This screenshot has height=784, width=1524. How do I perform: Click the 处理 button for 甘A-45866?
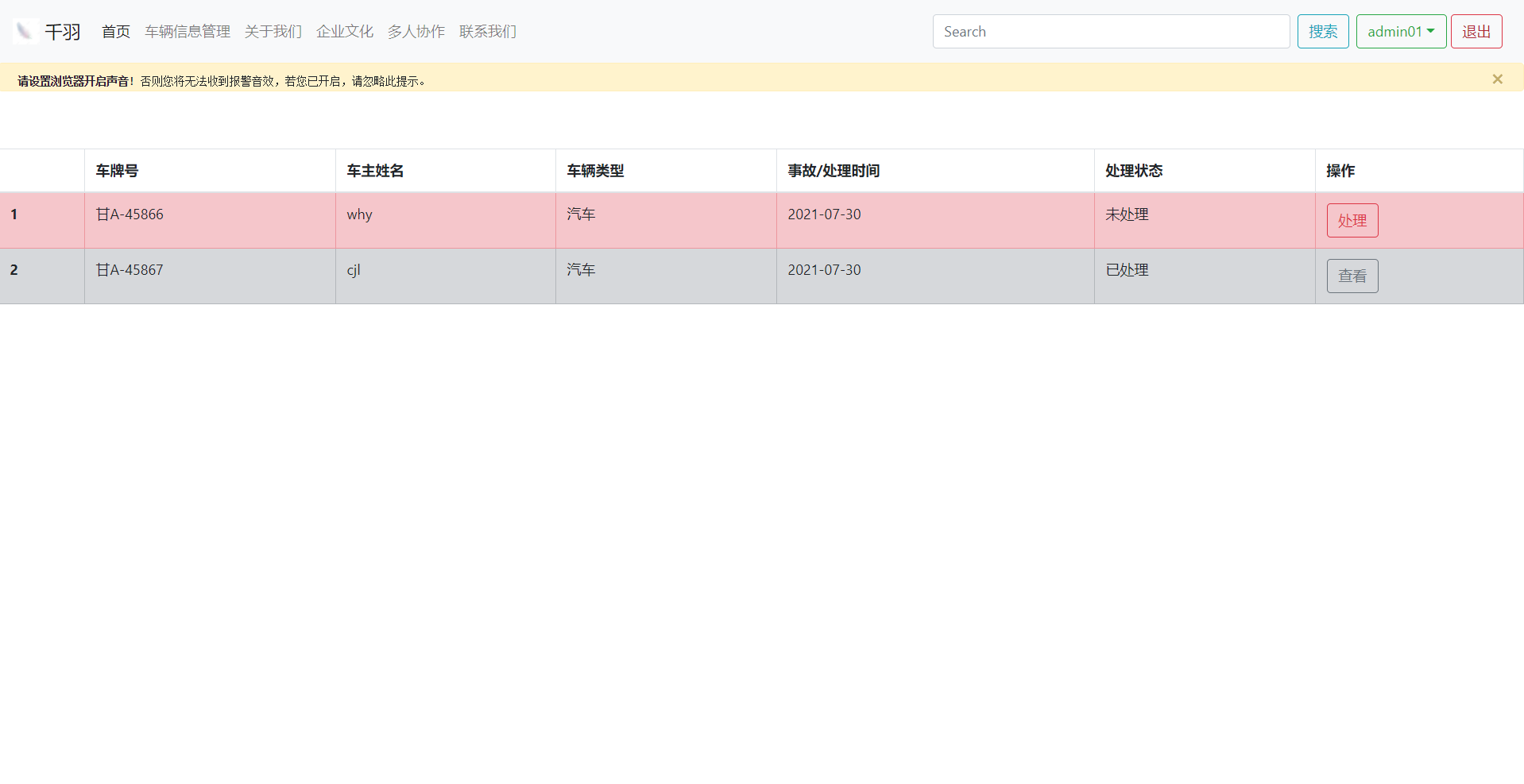coord(1352,221)
